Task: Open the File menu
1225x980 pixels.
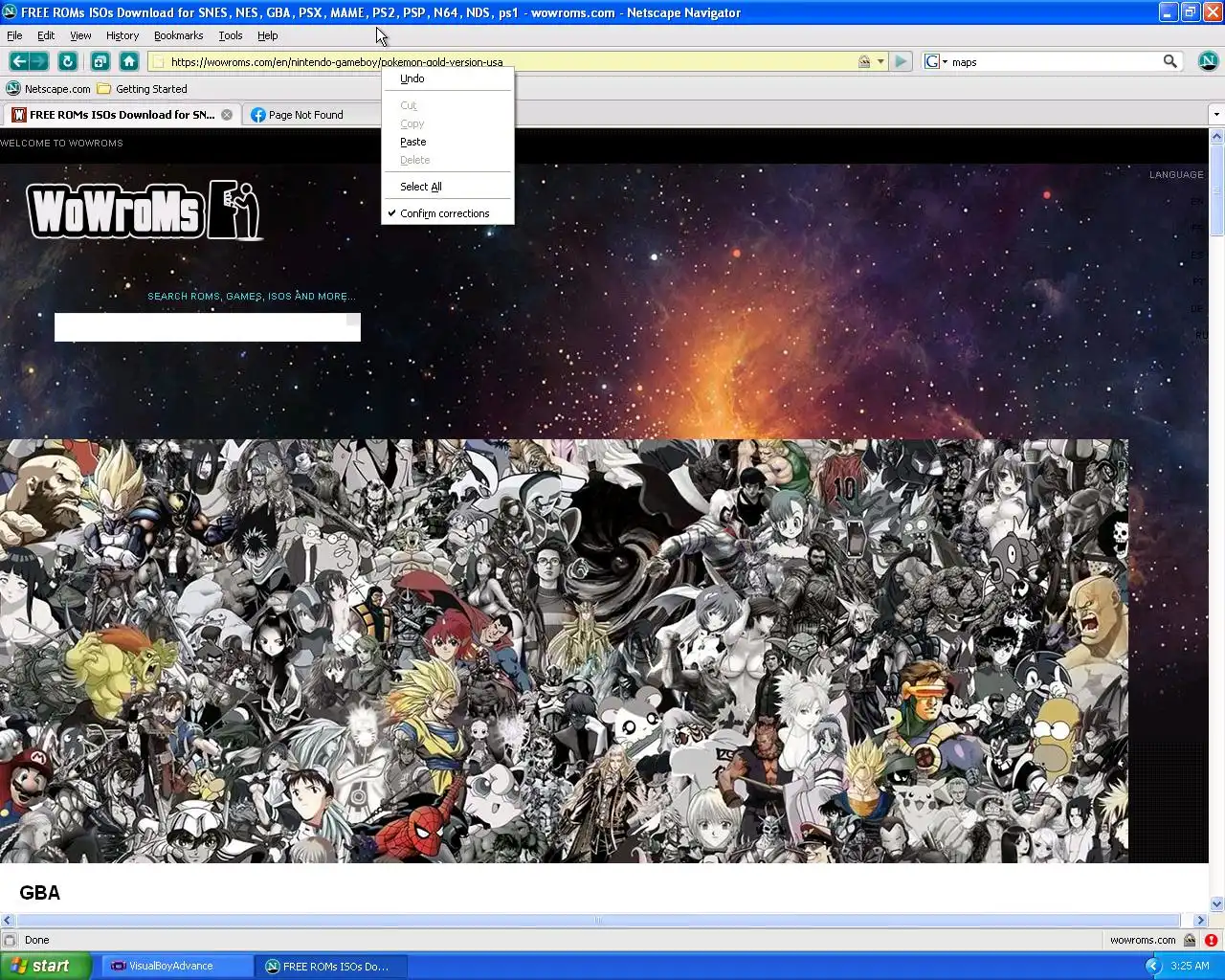Action: click(x=14, y=35)
